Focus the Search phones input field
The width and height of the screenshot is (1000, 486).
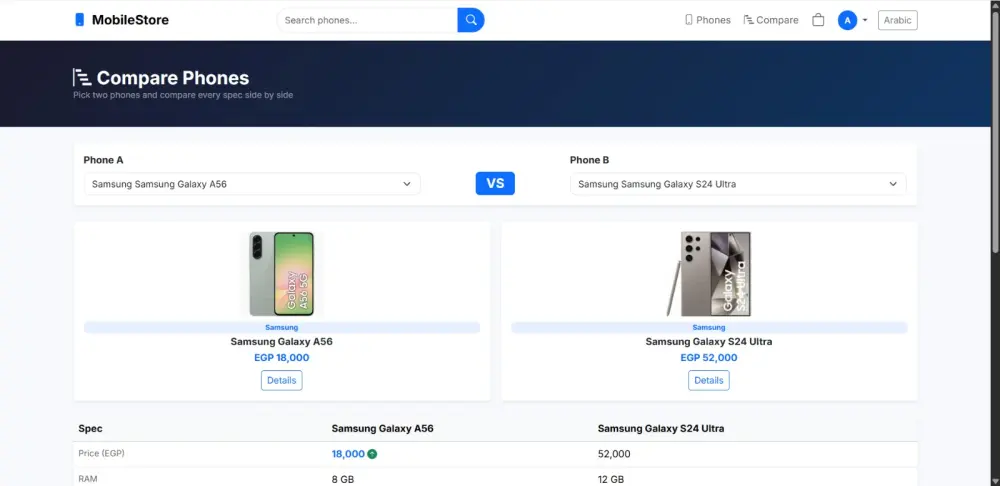367,20
